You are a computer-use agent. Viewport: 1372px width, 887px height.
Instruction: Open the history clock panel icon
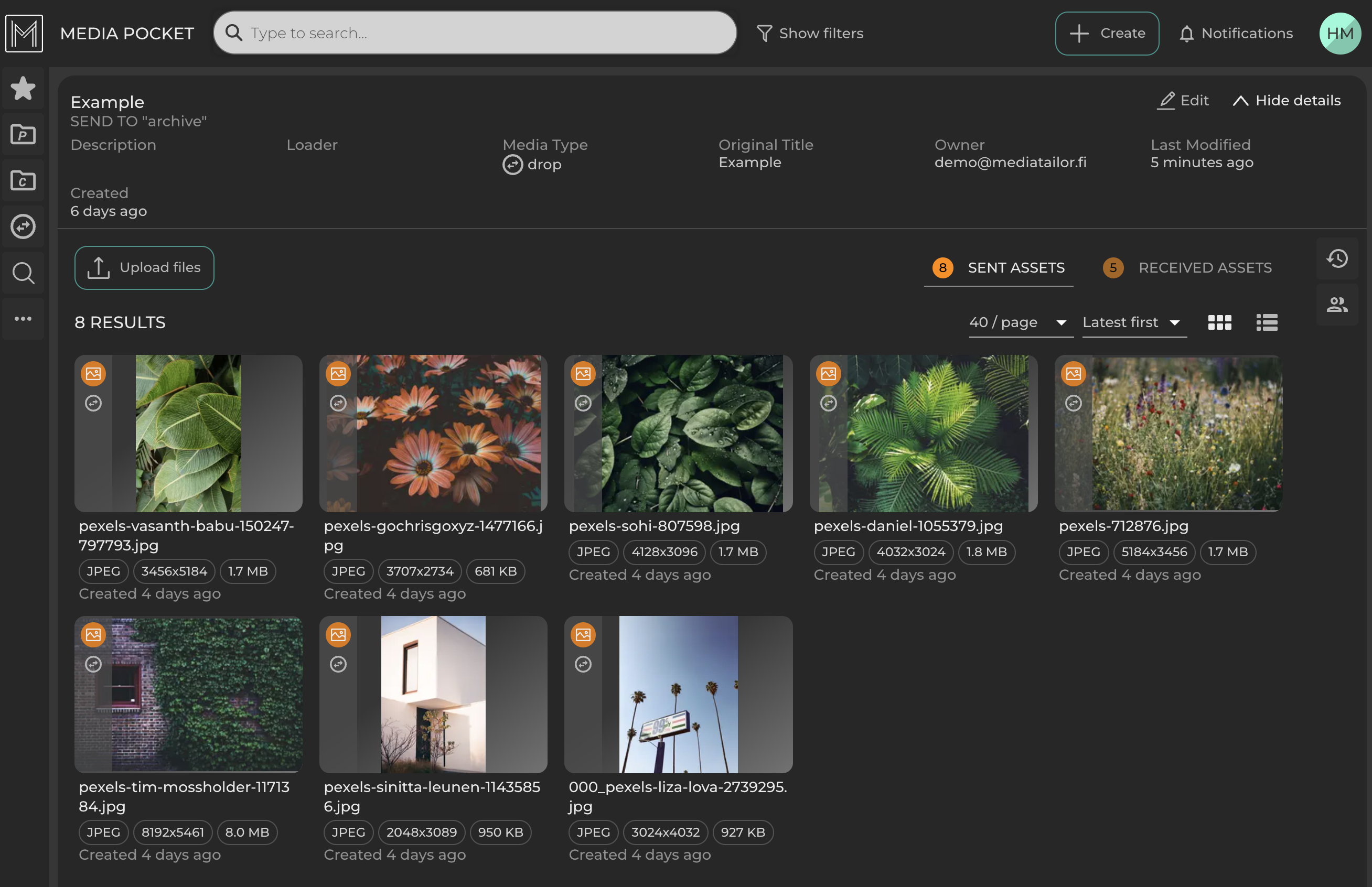(x=1337, y=258)
